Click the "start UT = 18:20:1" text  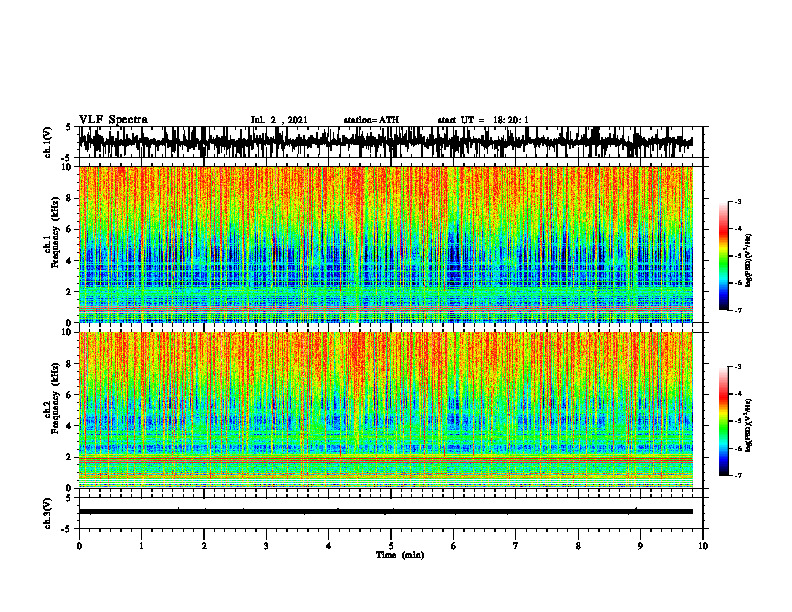click(483, 120)
